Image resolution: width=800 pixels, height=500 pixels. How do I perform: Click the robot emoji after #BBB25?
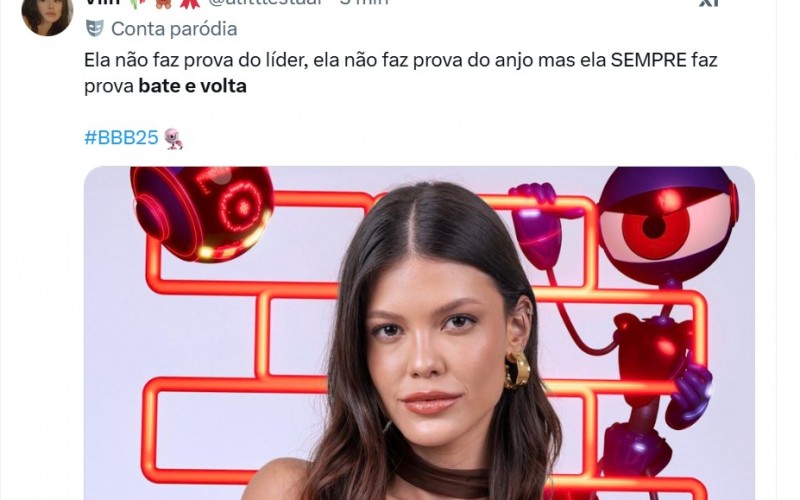click(173, 138)
